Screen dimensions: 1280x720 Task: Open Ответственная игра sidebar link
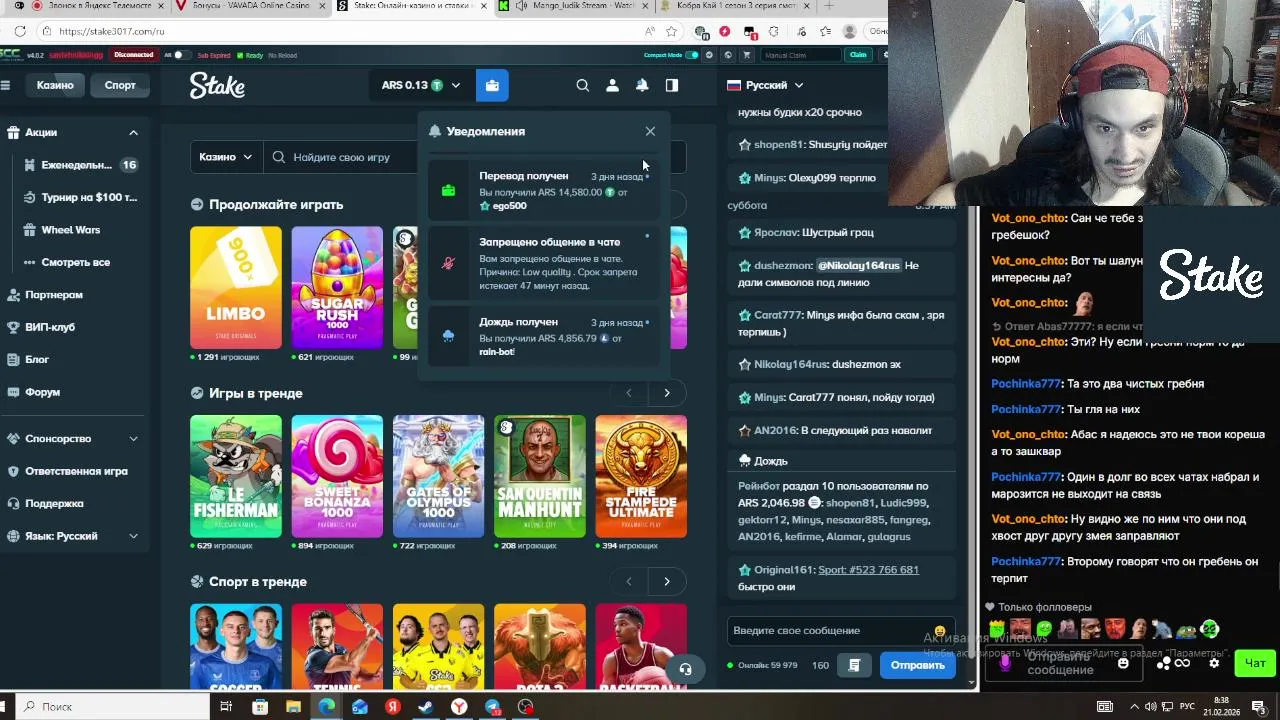click(76, 471)
